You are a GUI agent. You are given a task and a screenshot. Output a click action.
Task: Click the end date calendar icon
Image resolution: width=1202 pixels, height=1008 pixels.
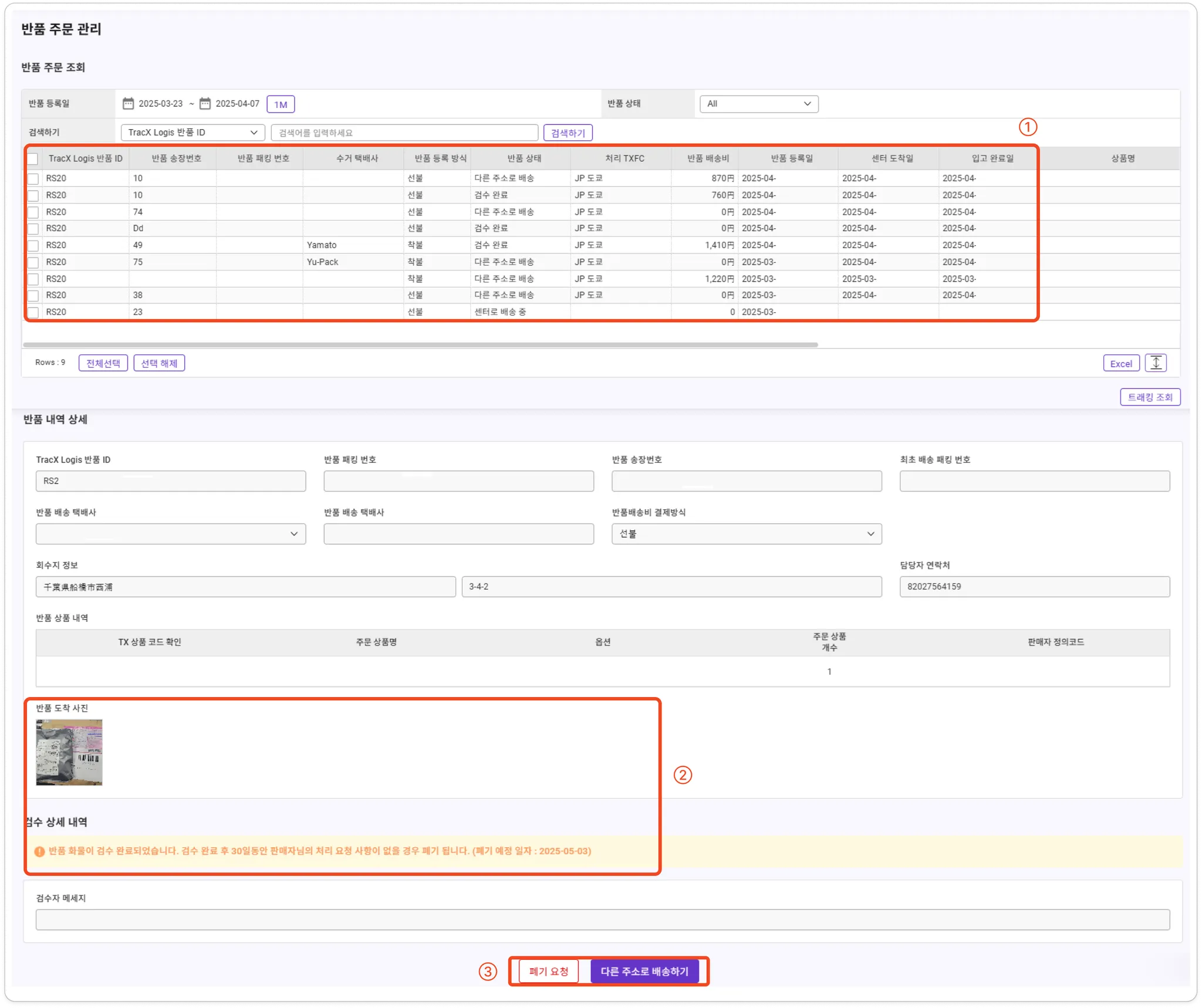click(x=205, y=104)
